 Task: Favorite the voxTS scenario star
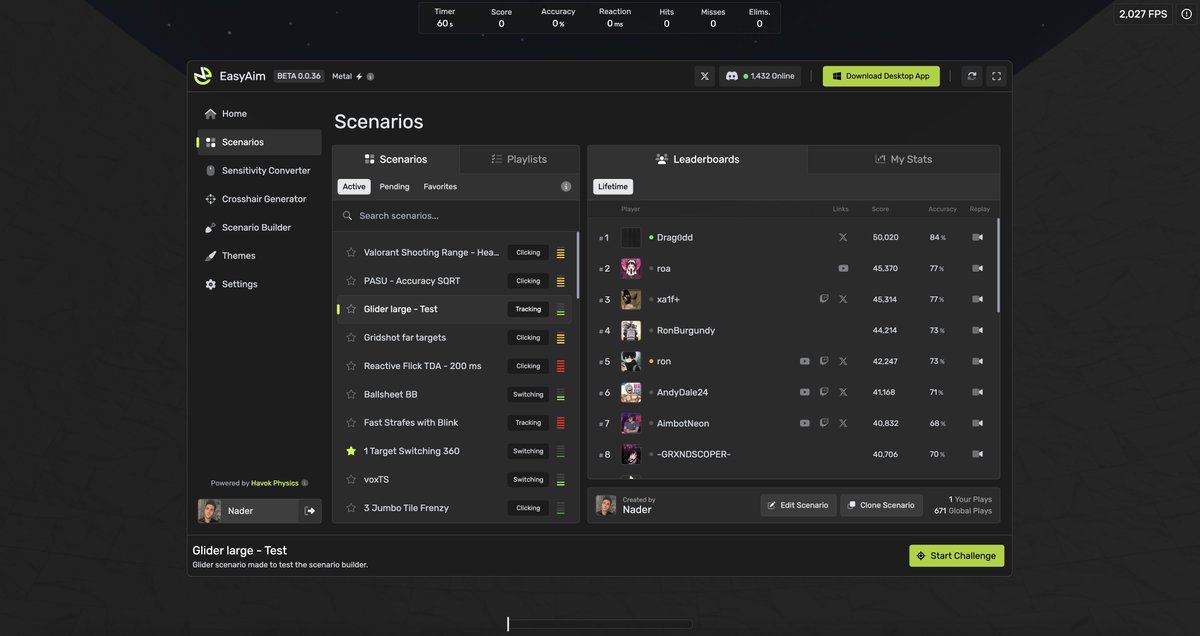tap(351, 479)
